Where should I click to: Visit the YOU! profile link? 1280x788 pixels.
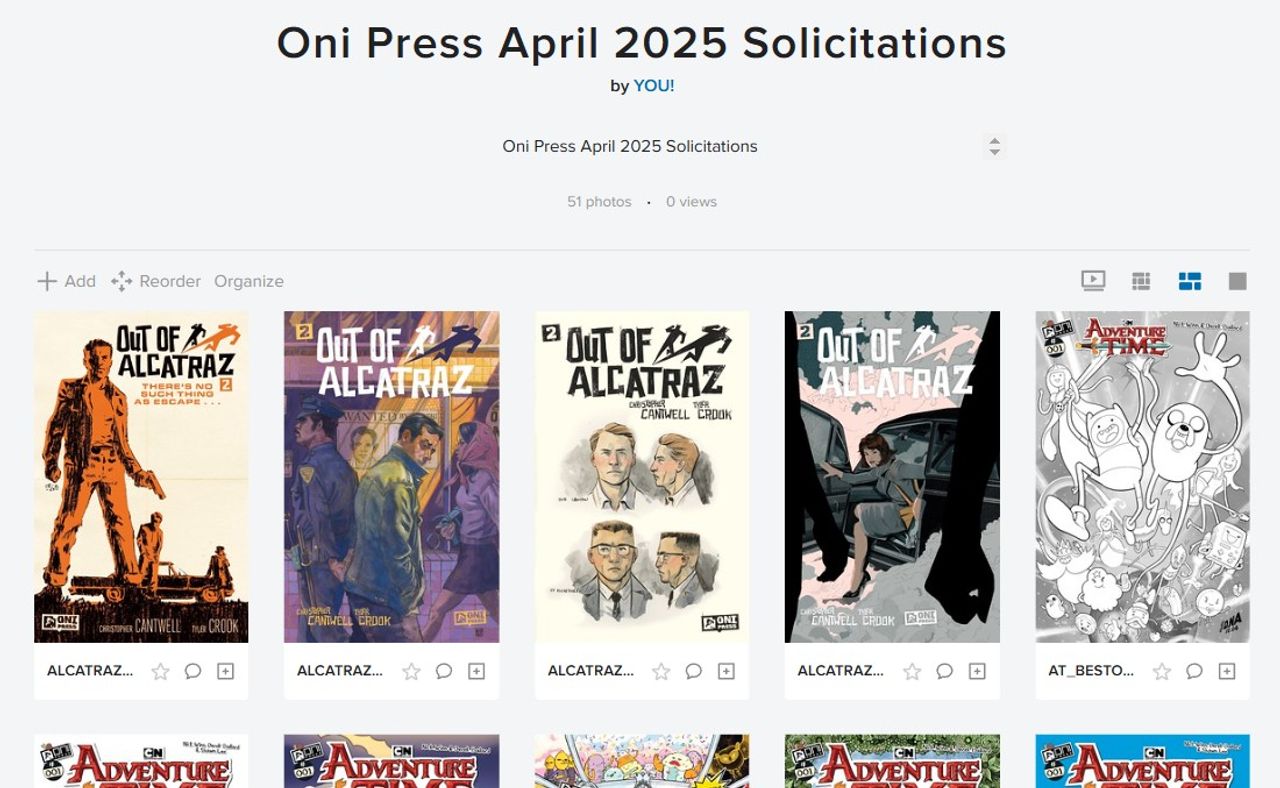pyautogui.click(x=654, y=86)
